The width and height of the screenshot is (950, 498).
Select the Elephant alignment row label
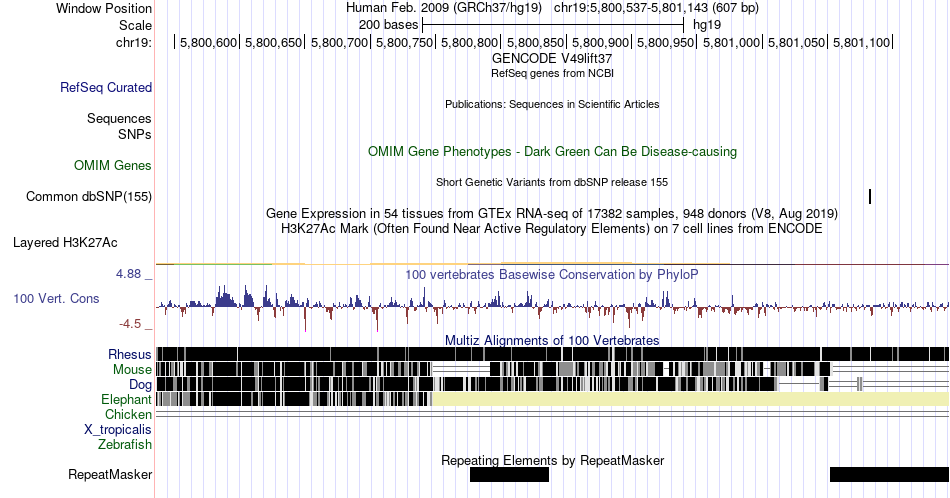pos(126,399)
